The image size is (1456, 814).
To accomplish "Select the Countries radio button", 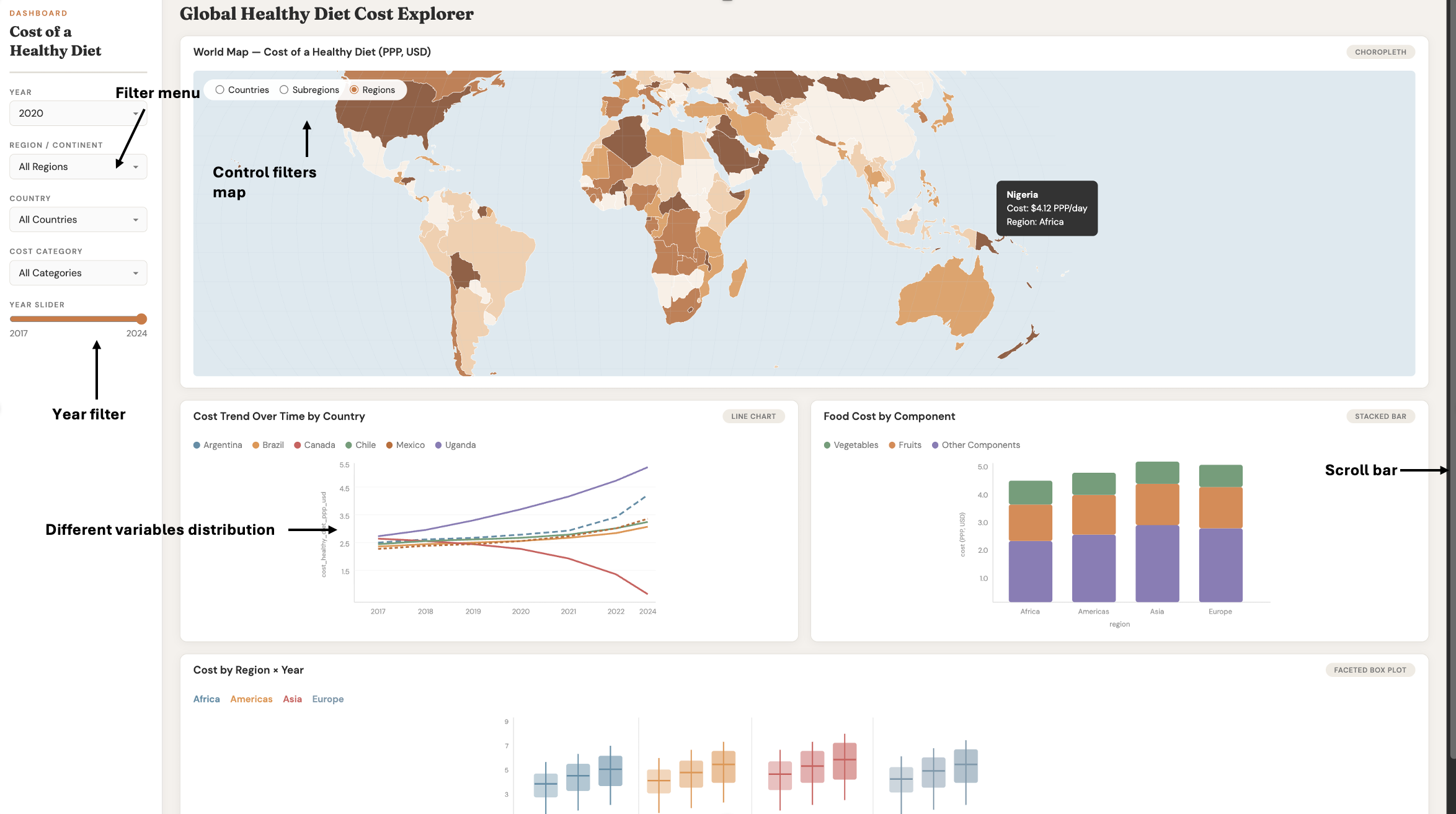I will click(x=220, y=90).
